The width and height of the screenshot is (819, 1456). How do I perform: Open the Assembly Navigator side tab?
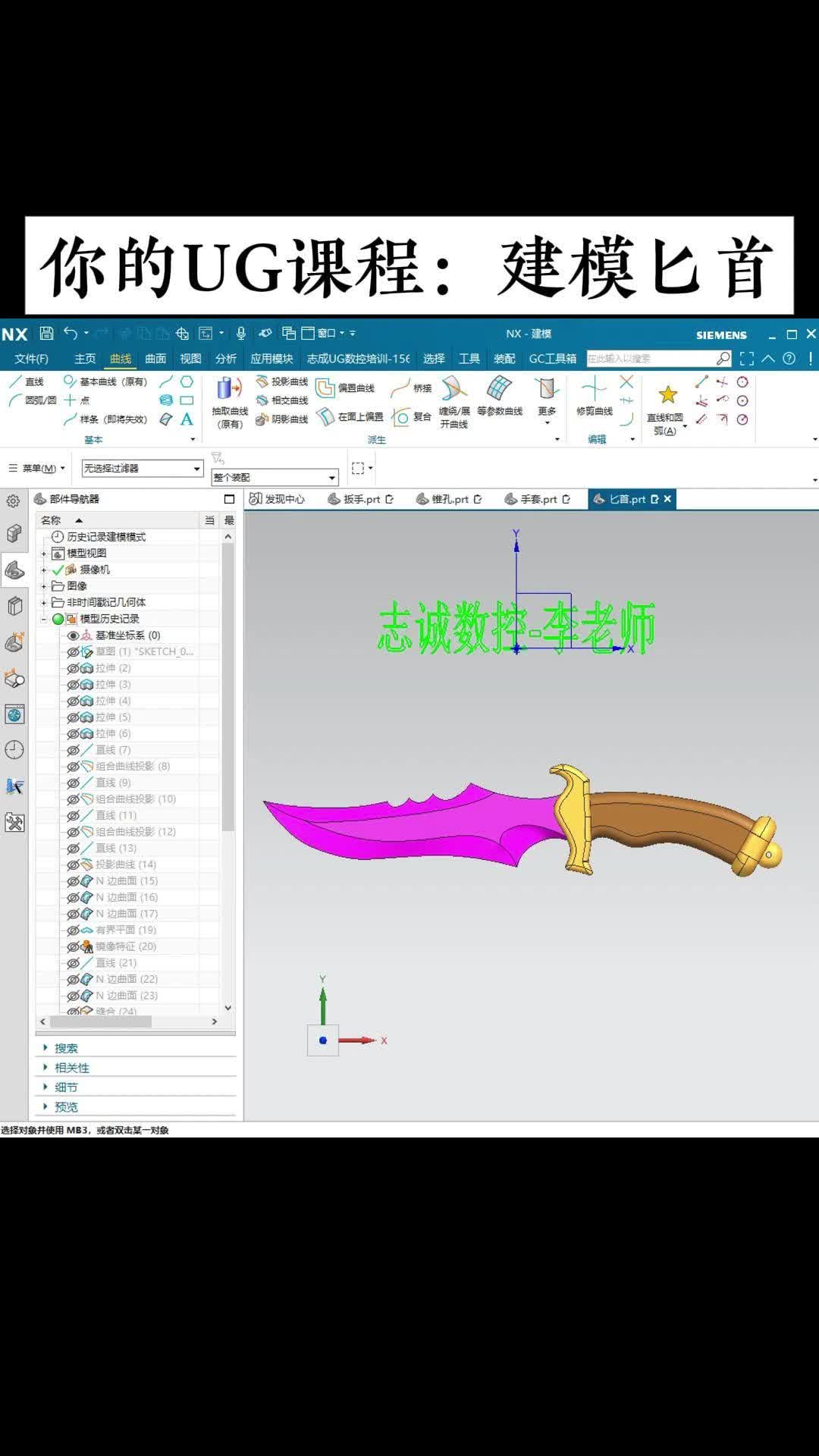[14, 533]
